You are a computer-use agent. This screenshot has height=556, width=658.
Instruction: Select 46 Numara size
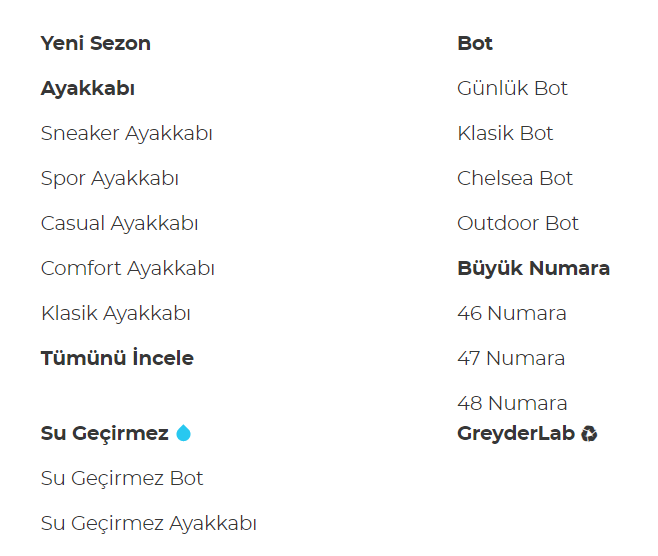511,313
